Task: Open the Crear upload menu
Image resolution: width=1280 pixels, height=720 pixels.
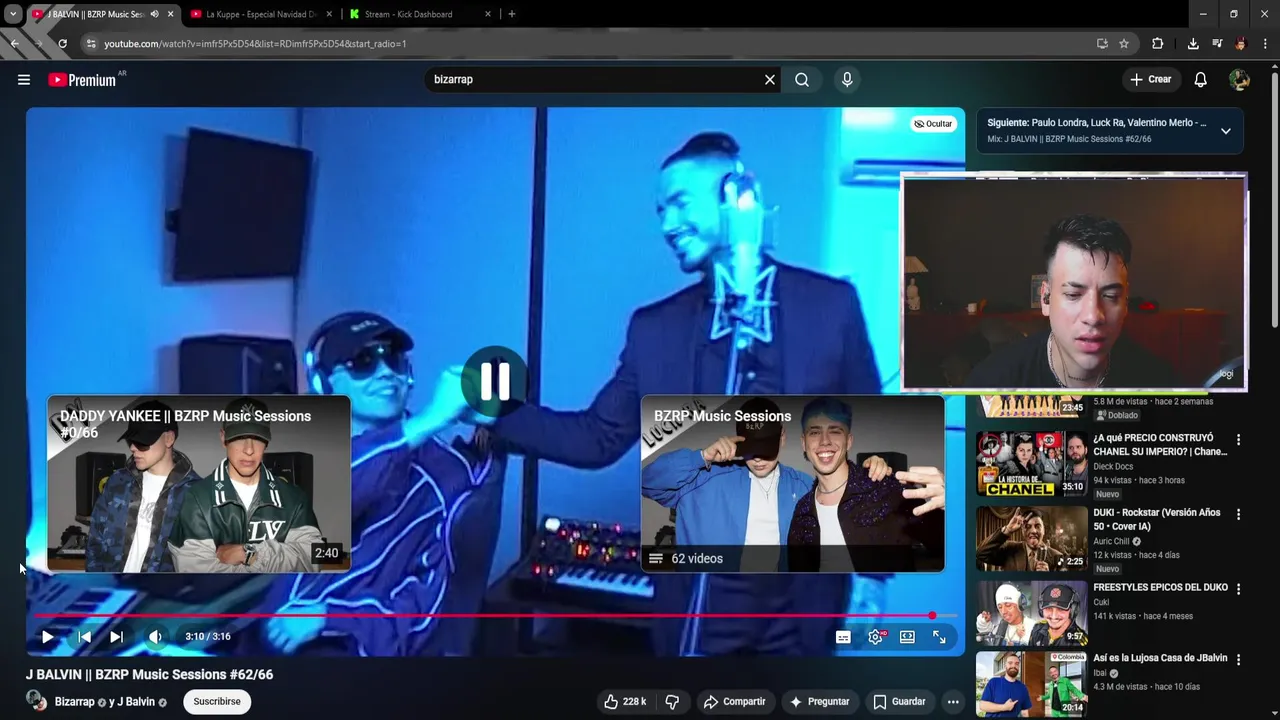Action: click(x=1150, y=79)
